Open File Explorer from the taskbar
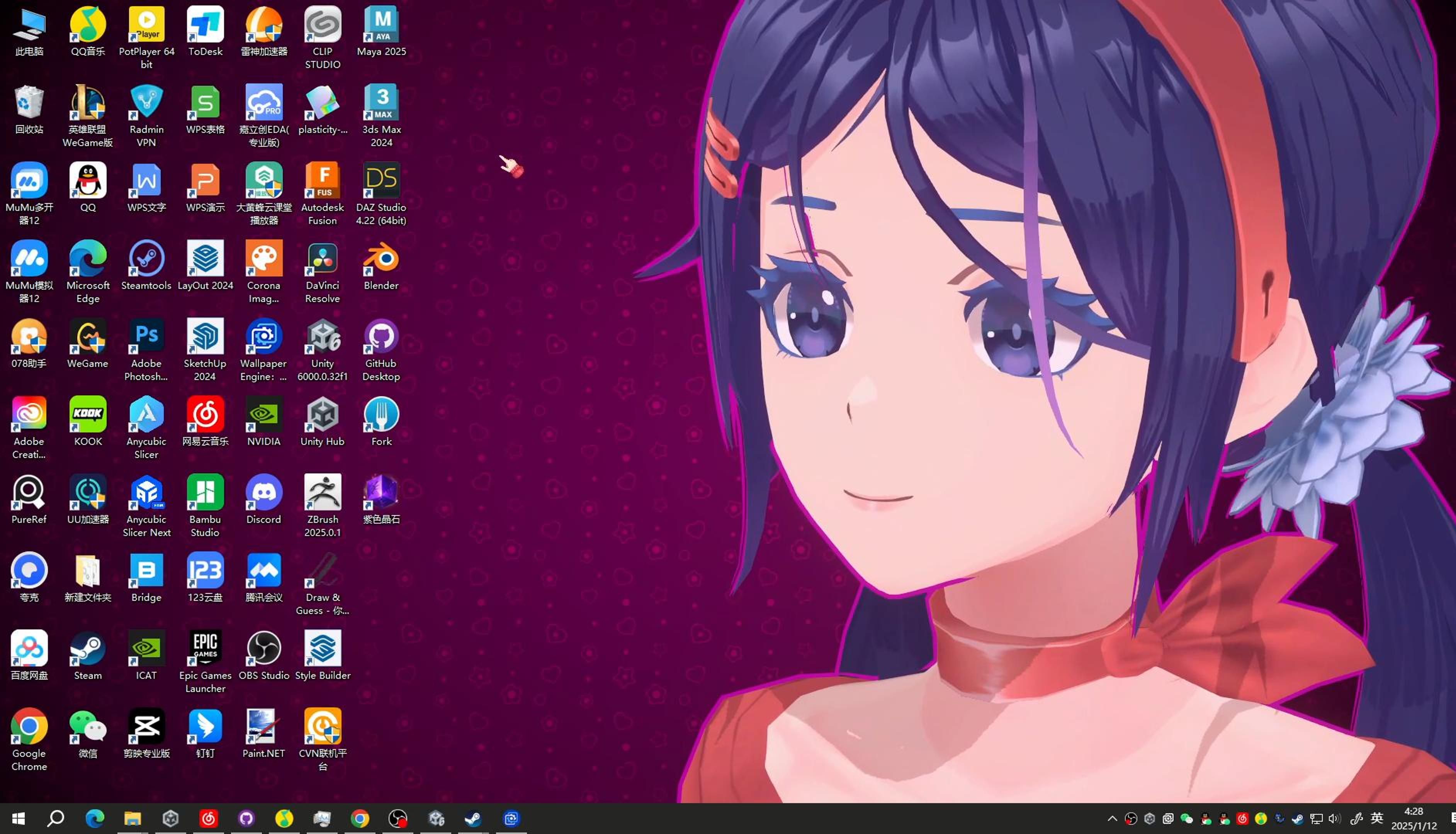The image size is (1456, 834). (x=133, y=819)
